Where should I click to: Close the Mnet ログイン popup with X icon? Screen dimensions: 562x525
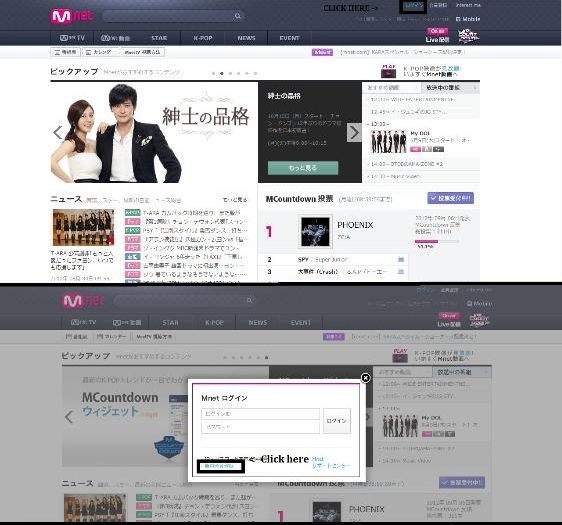pyautogui.click(x=365, y=378)
